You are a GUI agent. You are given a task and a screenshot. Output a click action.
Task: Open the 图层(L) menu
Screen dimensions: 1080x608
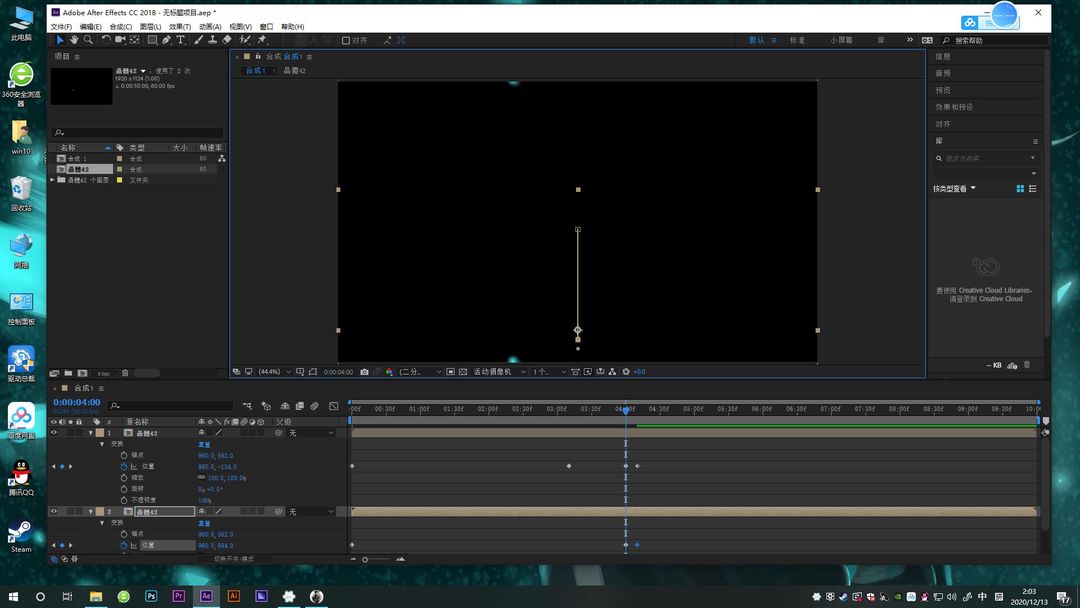pyautogui.click(x=150, y=27)
